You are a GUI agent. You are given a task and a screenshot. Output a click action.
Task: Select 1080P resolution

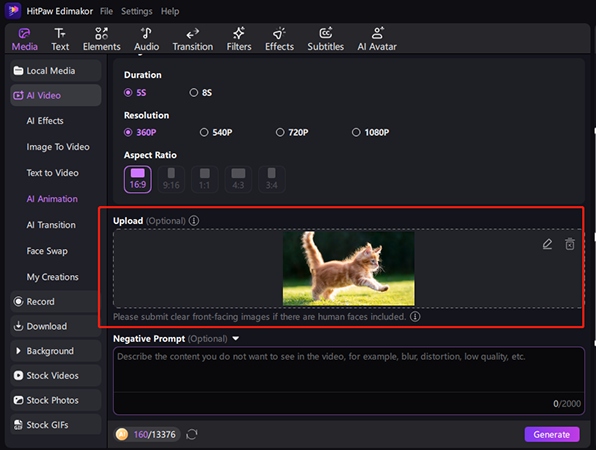pos(370,132)
